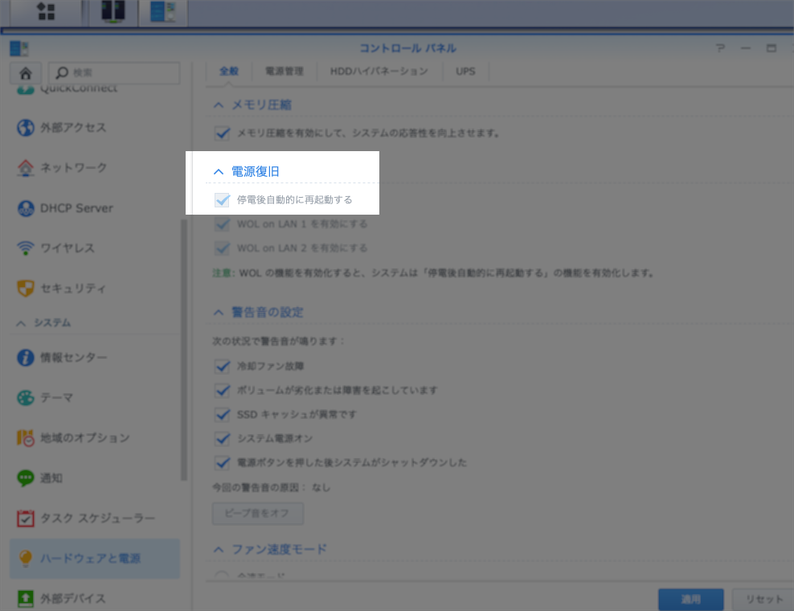
Task: Uncheck 冷却ファン故障 beep option
Action: tap(222, 367)
